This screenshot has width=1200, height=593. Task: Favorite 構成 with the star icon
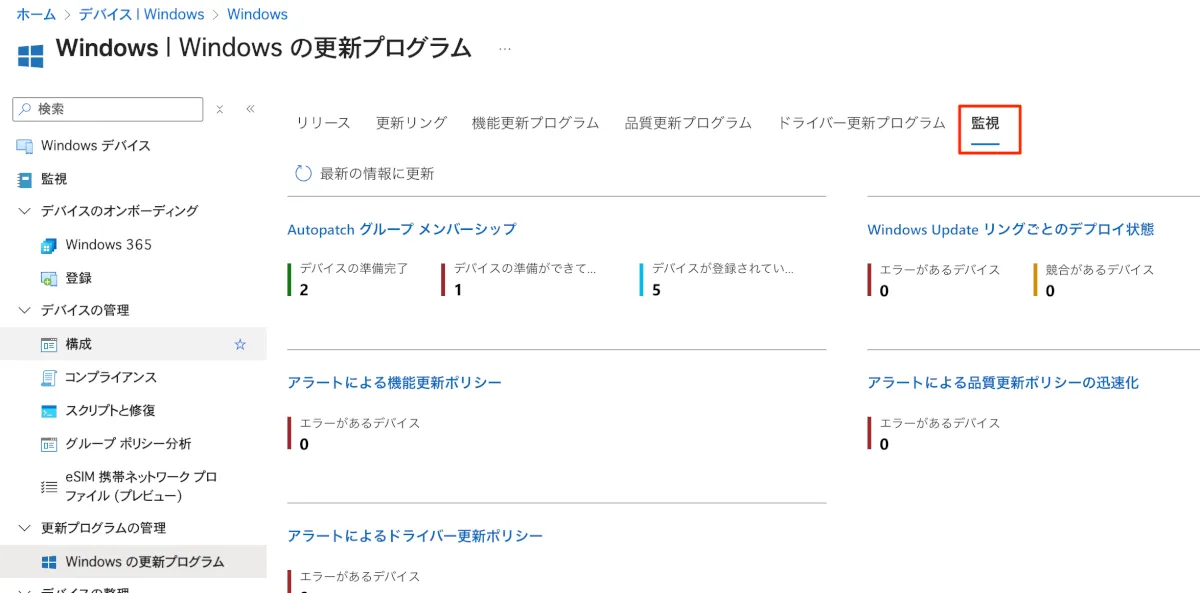tap(240, 344)
